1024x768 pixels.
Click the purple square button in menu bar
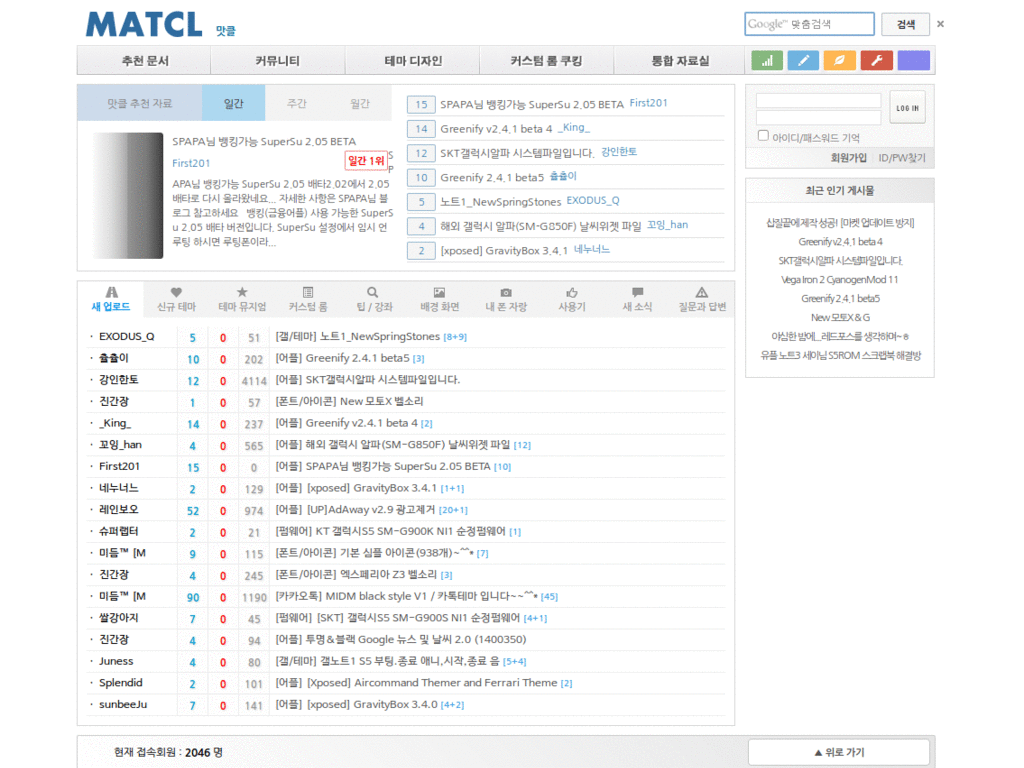[914, 61]
